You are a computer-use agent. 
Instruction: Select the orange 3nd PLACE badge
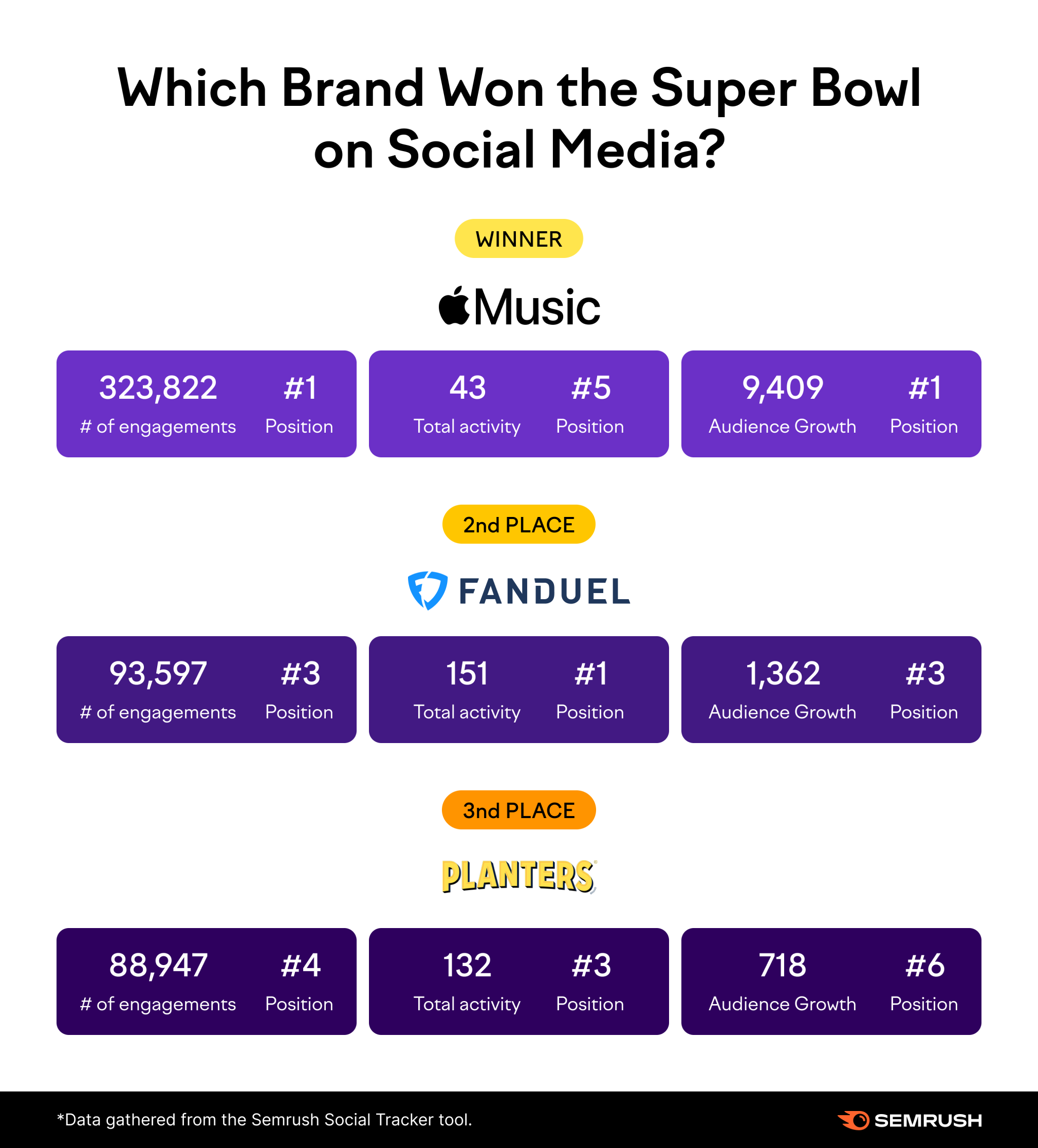point(518,810)
